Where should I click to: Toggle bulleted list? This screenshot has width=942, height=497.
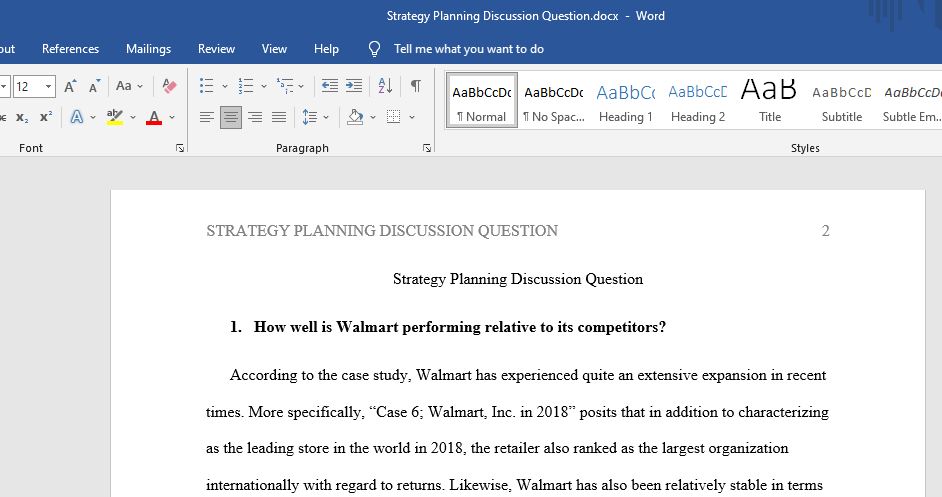point(207,86)
